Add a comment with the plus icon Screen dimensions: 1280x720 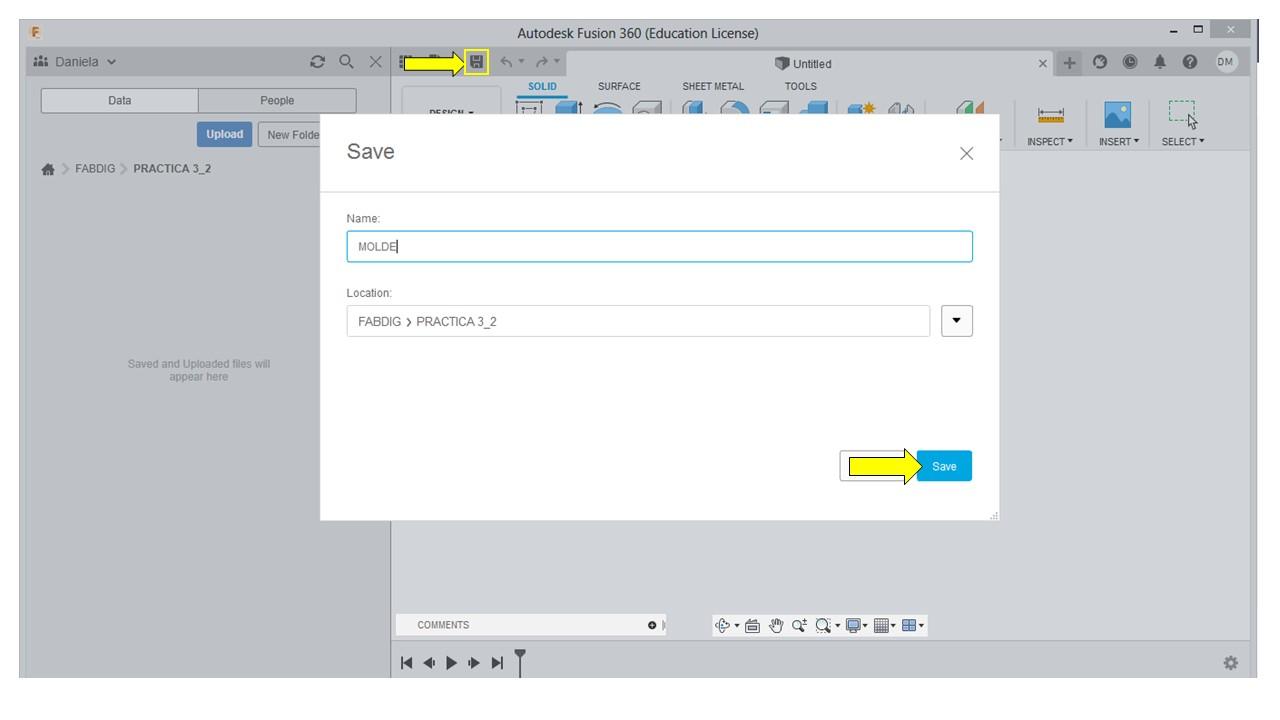[x=652, y=626]
